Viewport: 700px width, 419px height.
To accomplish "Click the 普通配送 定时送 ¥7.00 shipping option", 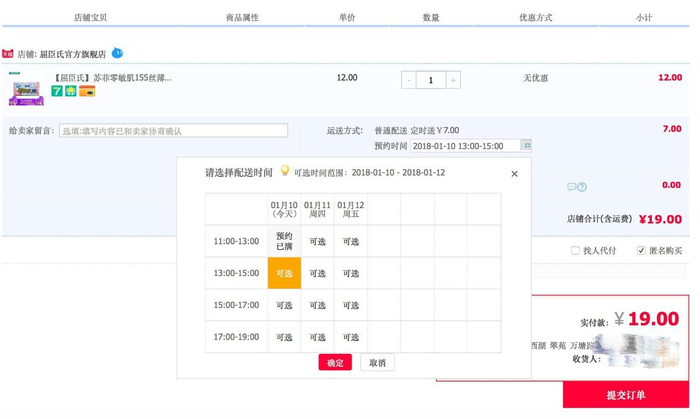I will pos(417,130).
